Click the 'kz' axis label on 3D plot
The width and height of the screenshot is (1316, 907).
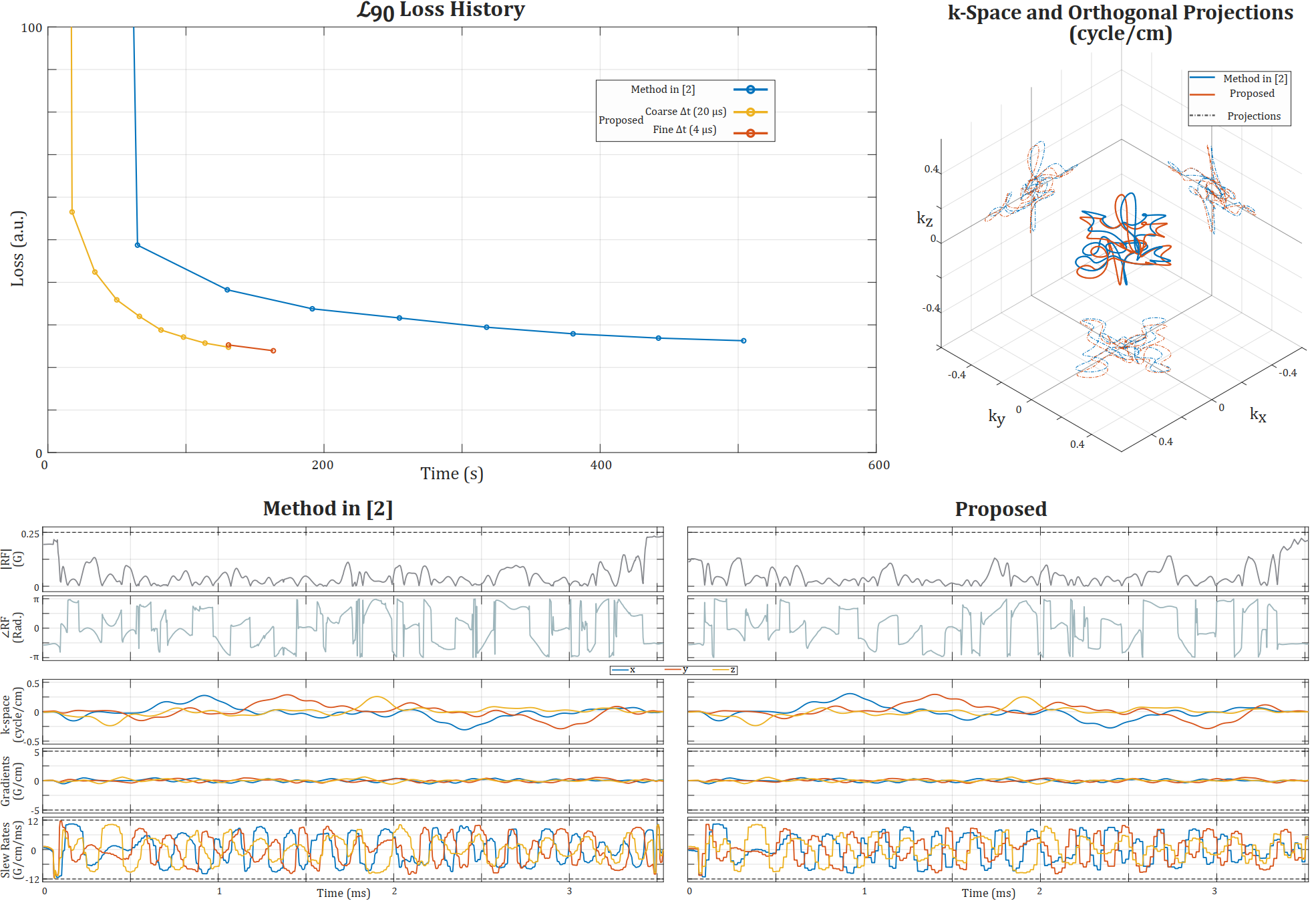click(924, 219)
